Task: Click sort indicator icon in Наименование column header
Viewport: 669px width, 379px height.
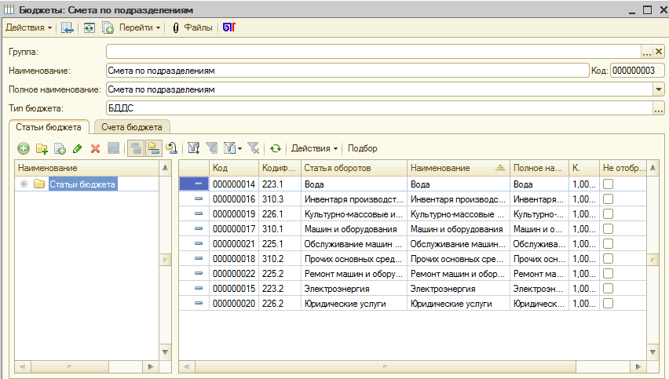Action: (x=500, y=168)
